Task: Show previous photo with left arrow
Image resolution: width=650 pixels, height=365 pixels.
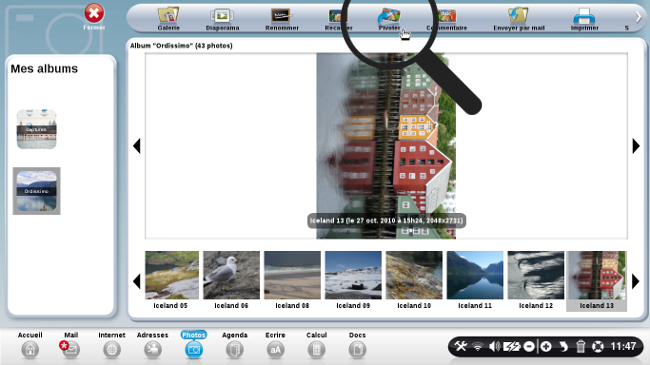Action: [x=137, y=146]
